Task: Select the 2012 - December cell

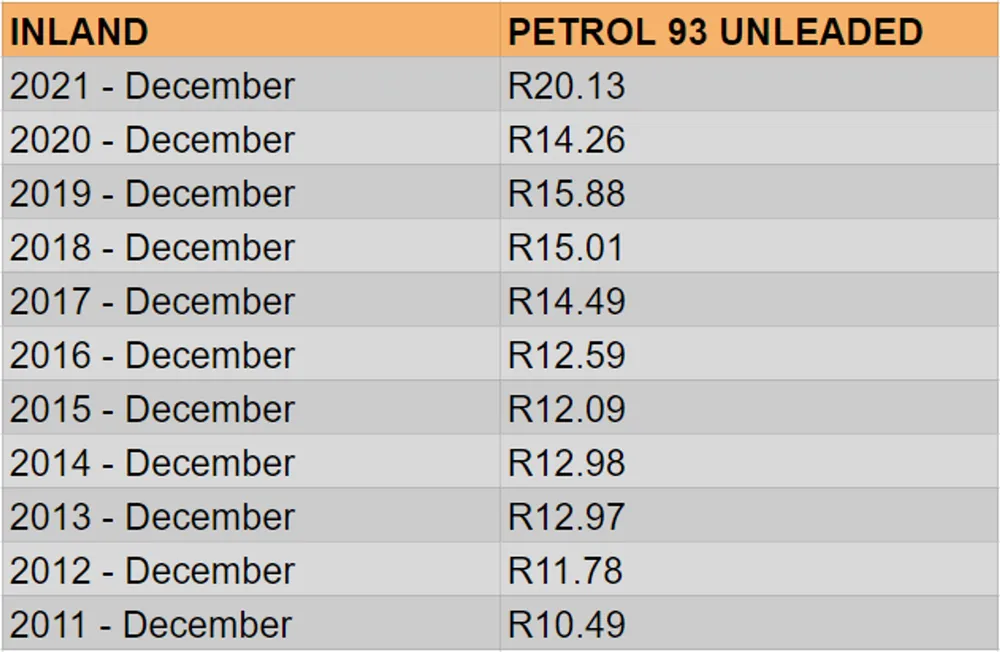Action: click(x=251, y=570)
